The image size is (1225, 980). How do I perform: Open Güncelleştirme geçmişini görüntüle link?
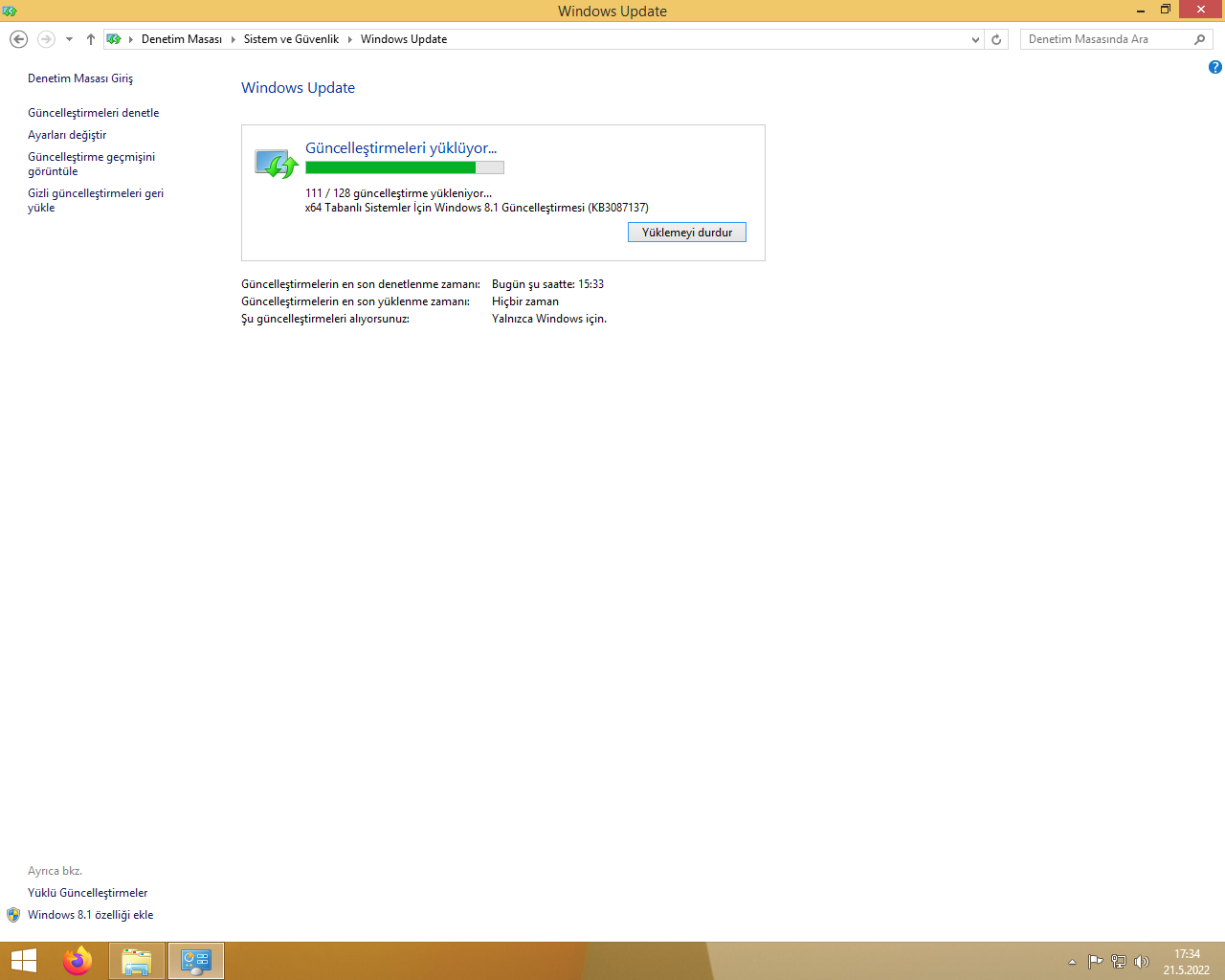click(91, 164)
